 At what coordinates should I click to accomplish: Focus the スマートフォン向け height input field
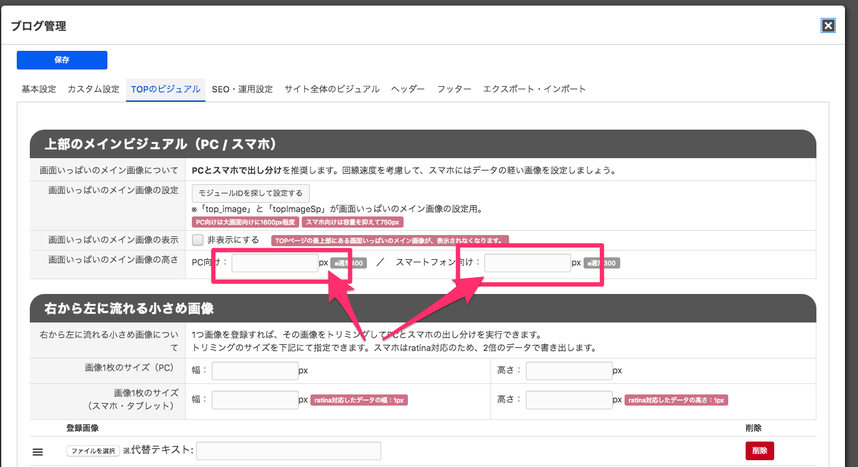(x=526, y=263)
